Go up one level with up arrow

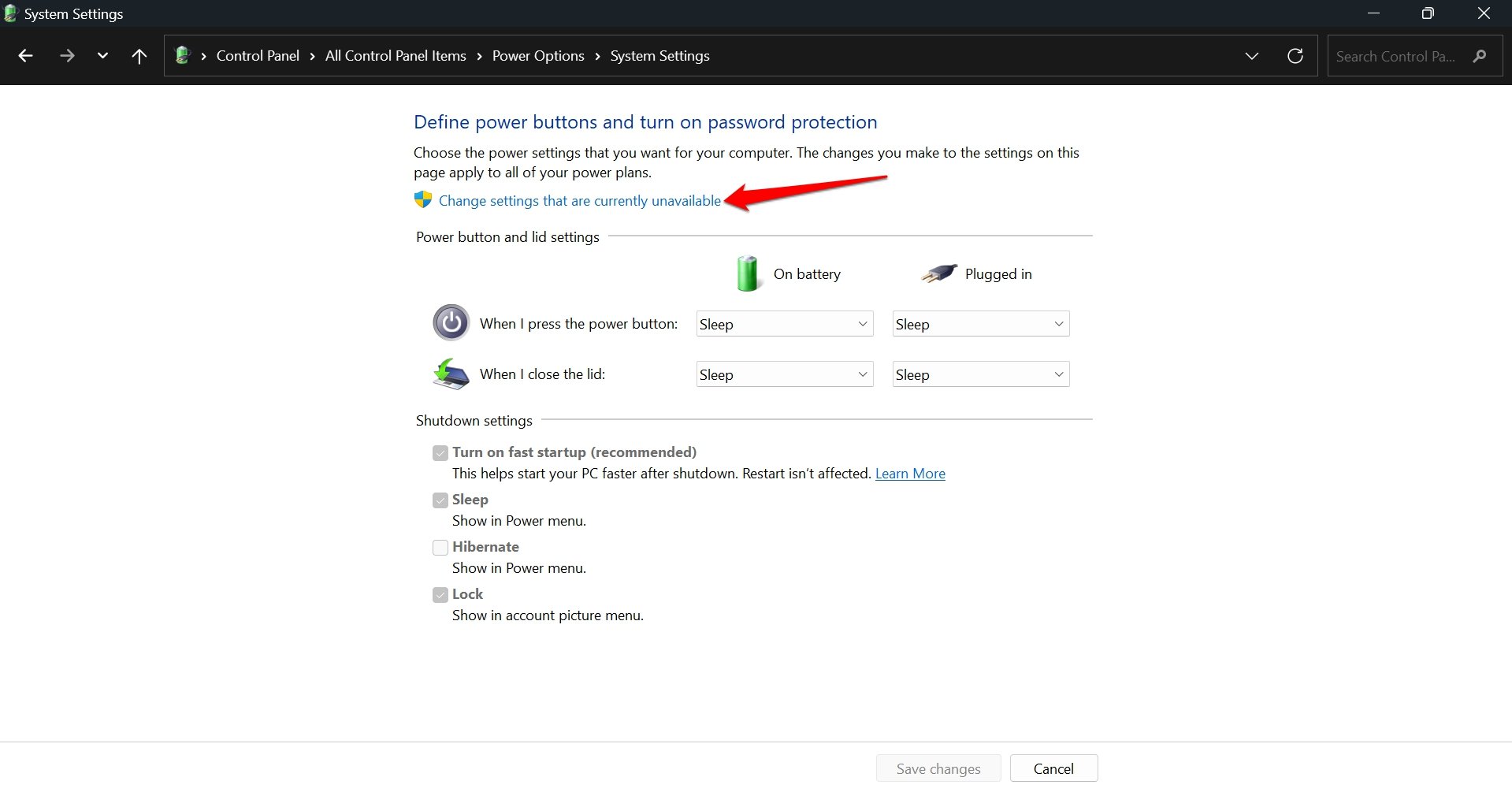139,56
